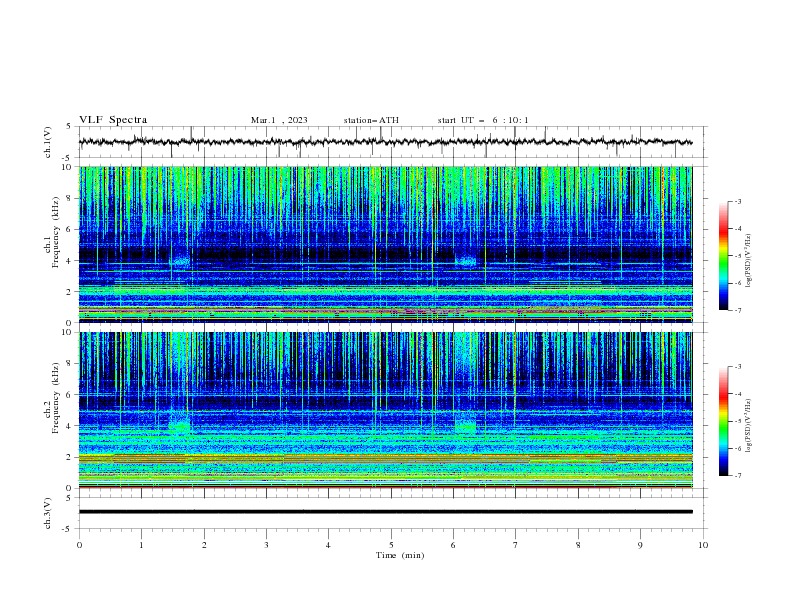Click the ch.2 "Frequency (kHz)" axis label
The width and height of the screenshot is (792, 612).
tap(56, 397)
